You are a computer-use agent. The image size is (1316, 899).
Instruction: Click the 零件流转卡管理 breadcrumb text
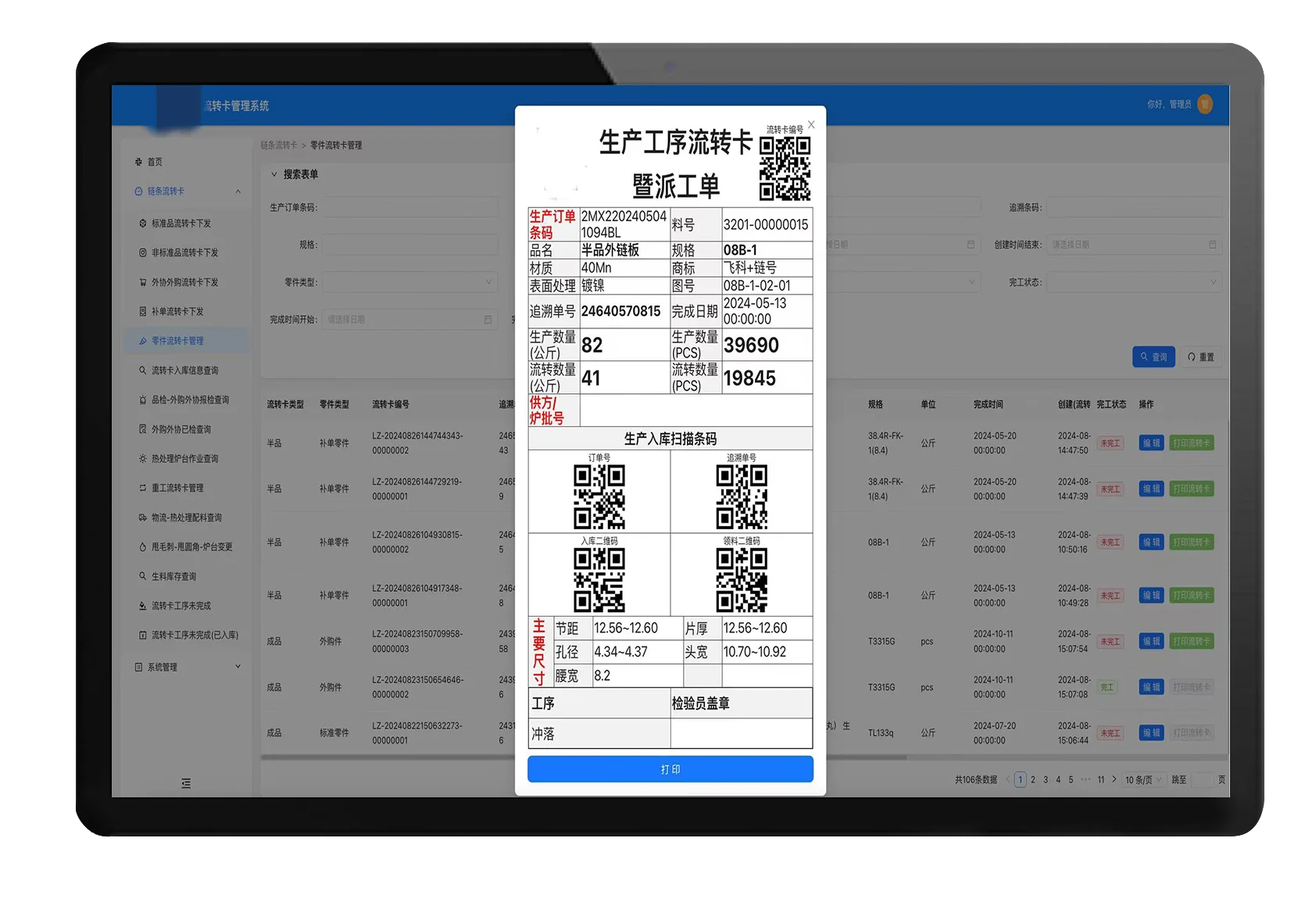(336, 145)
